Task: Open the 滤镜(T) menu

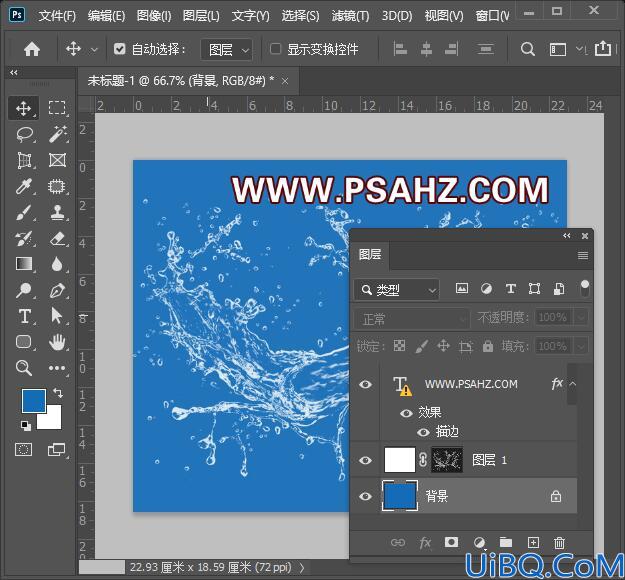Action: click(x=350, y=16)
